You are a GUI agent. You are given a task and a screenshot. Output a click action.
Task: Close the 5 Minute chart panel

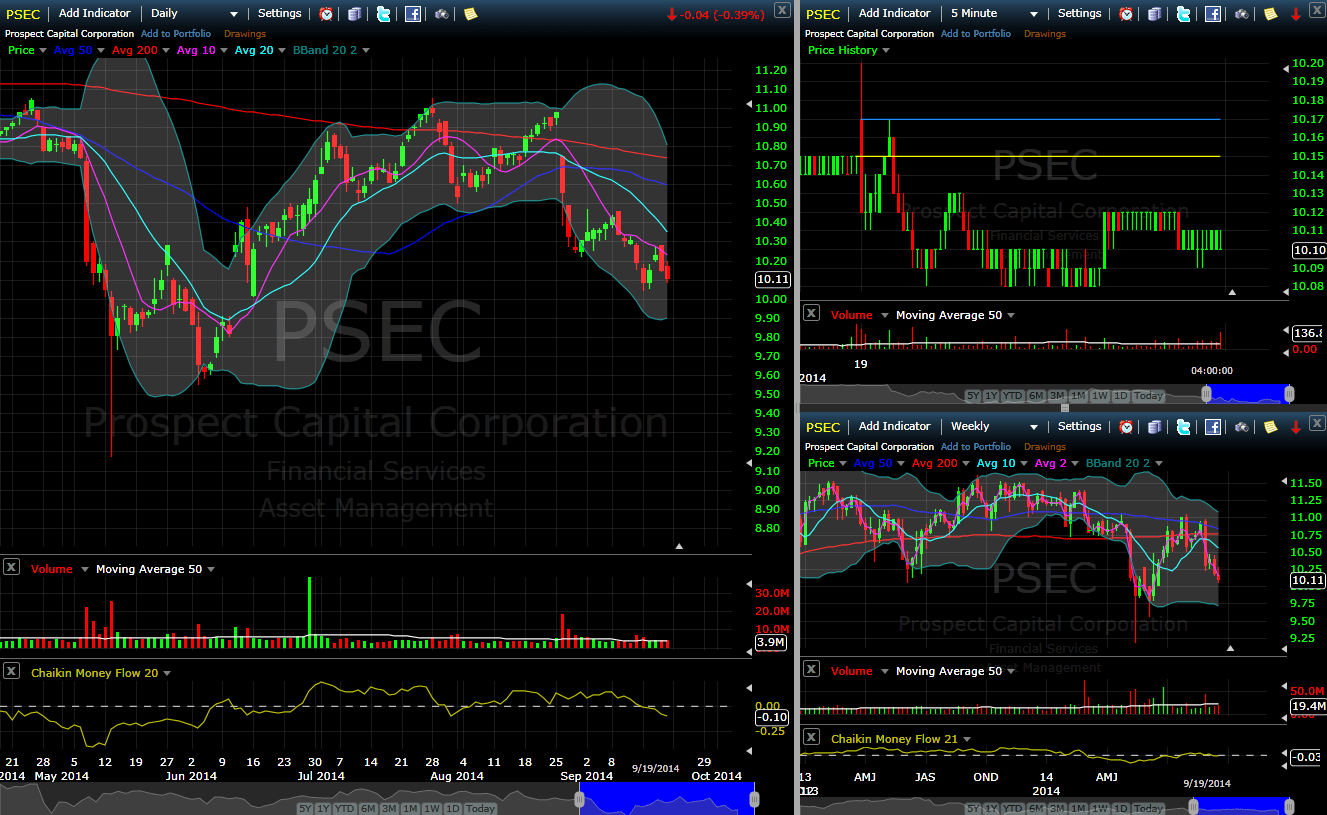(x=1317, y=11)
